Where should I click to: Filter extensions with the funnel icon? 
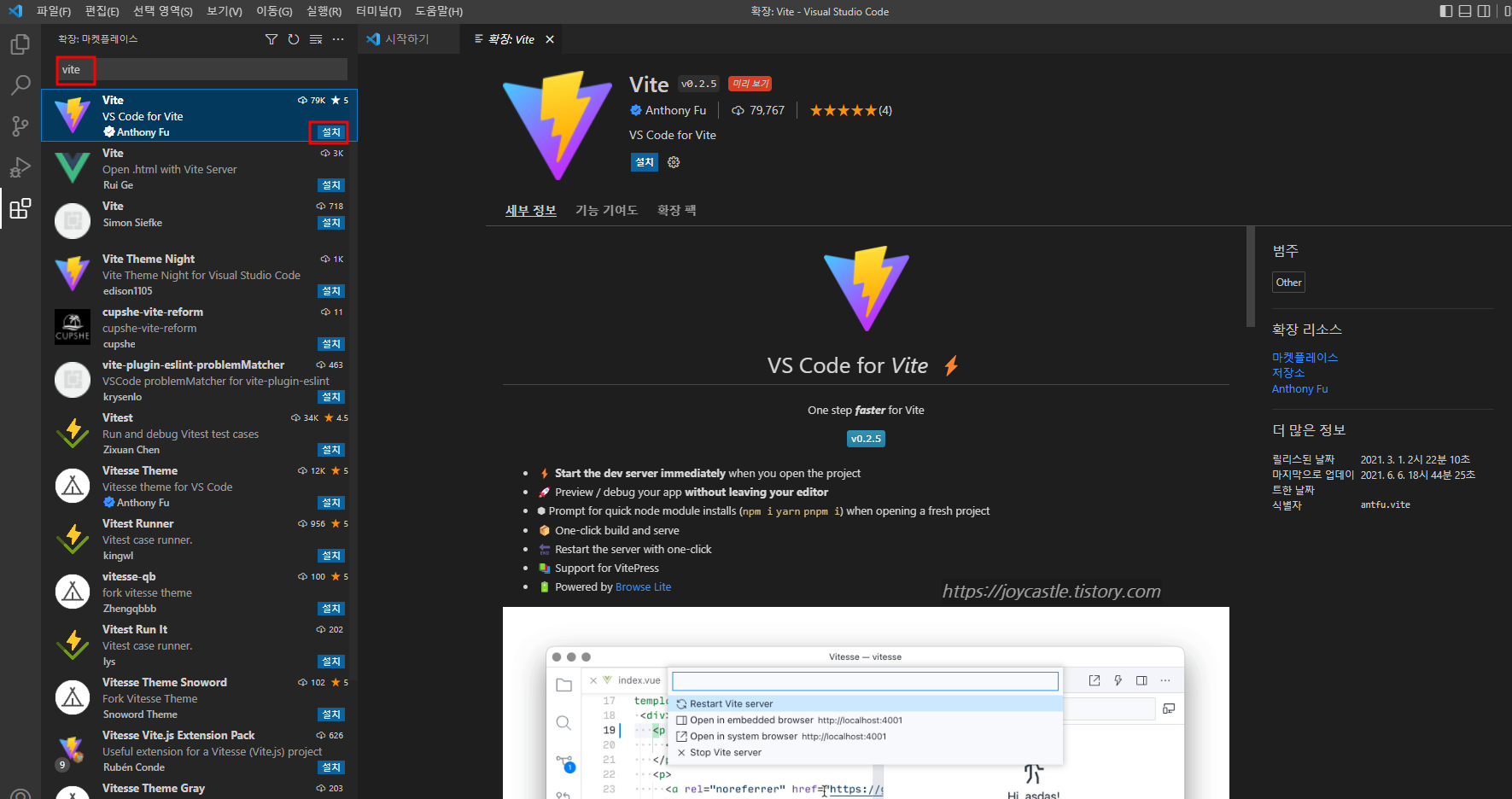coord(271,39)
